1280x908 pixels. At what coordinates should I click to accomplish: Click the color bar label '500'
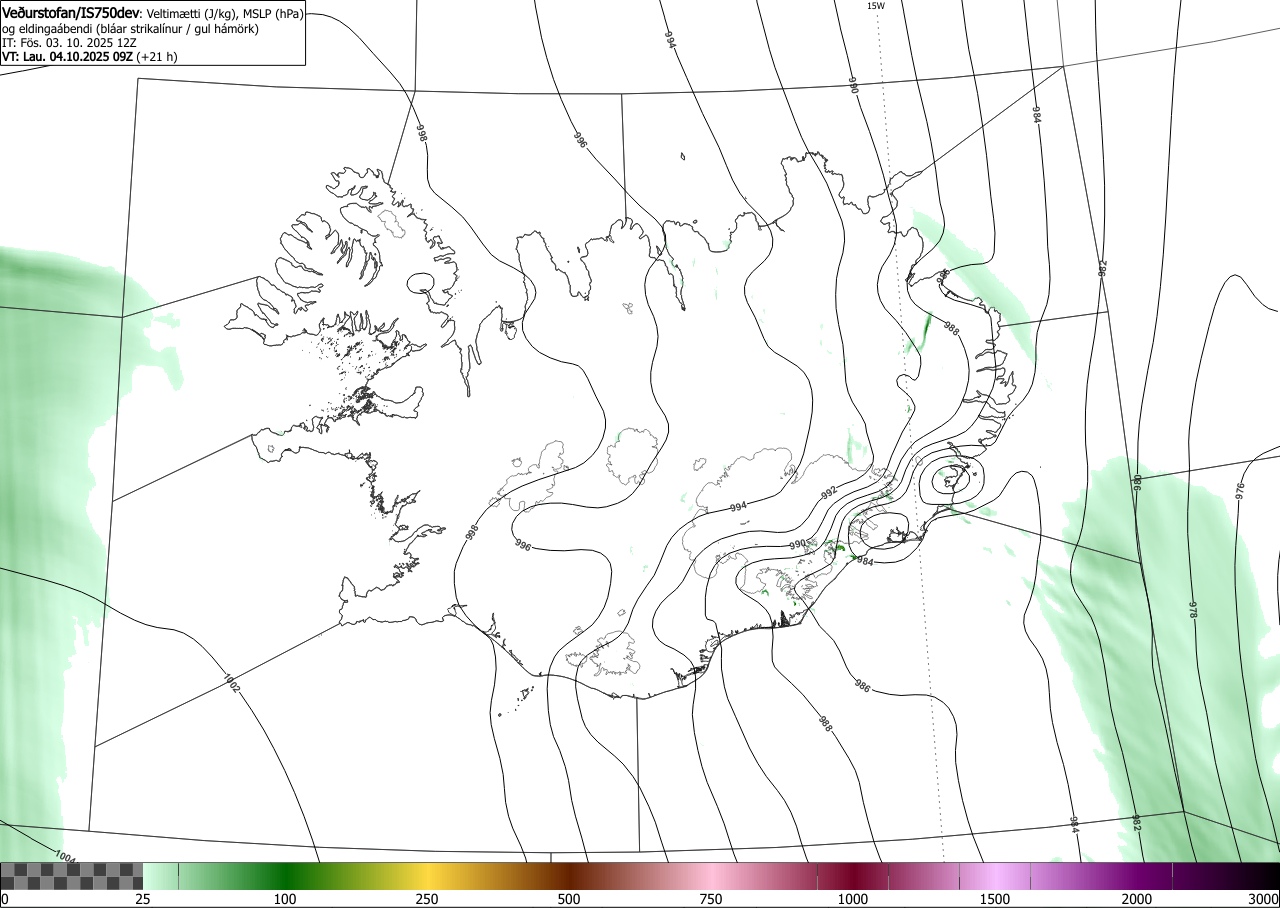point(569,899)
